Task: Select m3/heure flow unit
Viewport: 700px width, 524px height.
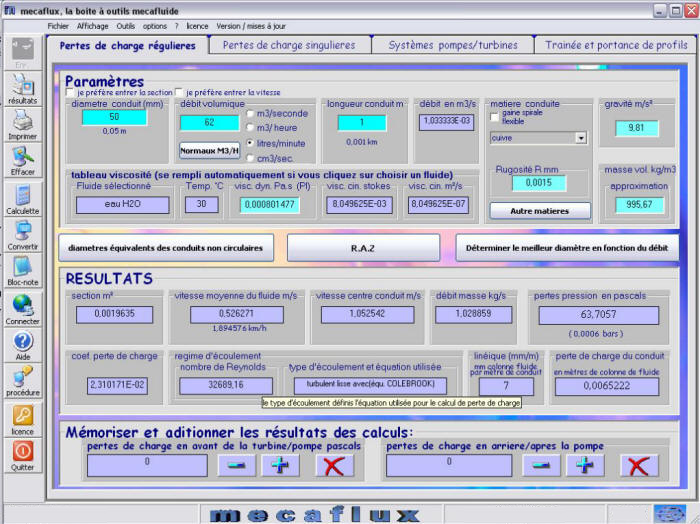Action: (250, 128)
